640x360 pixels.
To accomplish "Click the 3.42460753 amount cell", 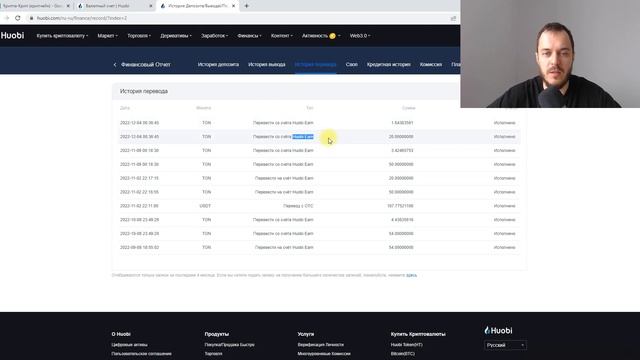I will pyautogui.click(x=402, y=151).
